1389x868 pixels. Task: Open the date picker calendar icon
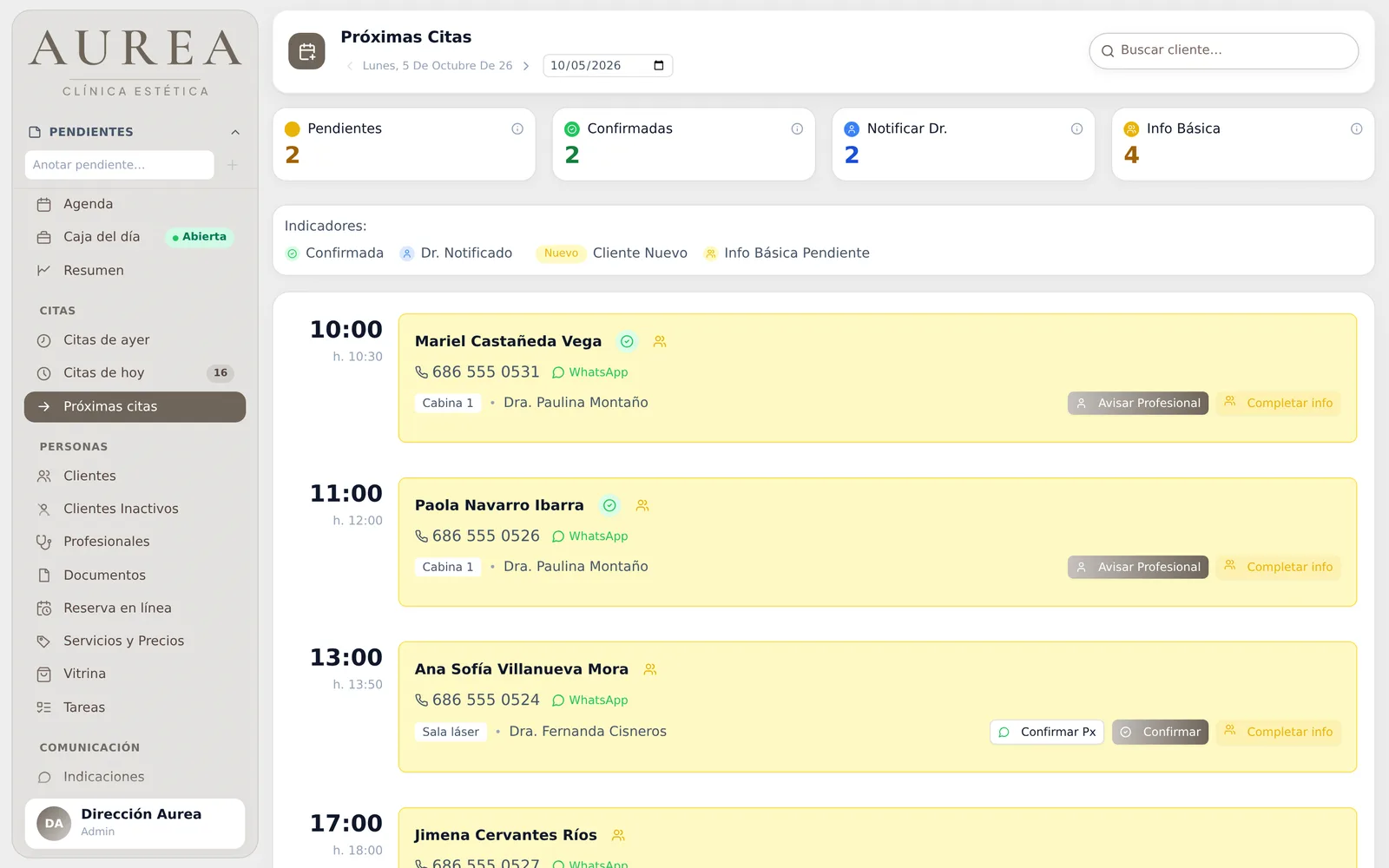click(659, 66)
